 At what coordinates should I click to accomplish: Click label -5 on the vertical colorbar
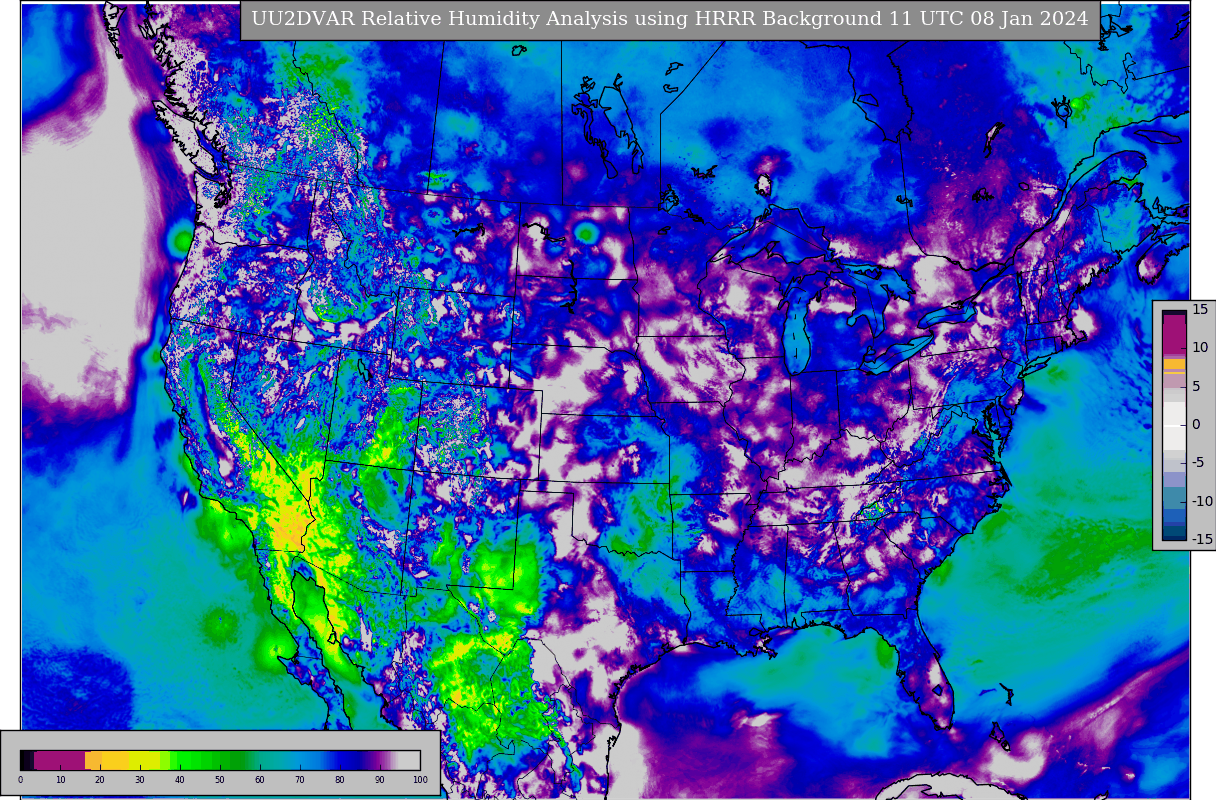coord(1197,462)
